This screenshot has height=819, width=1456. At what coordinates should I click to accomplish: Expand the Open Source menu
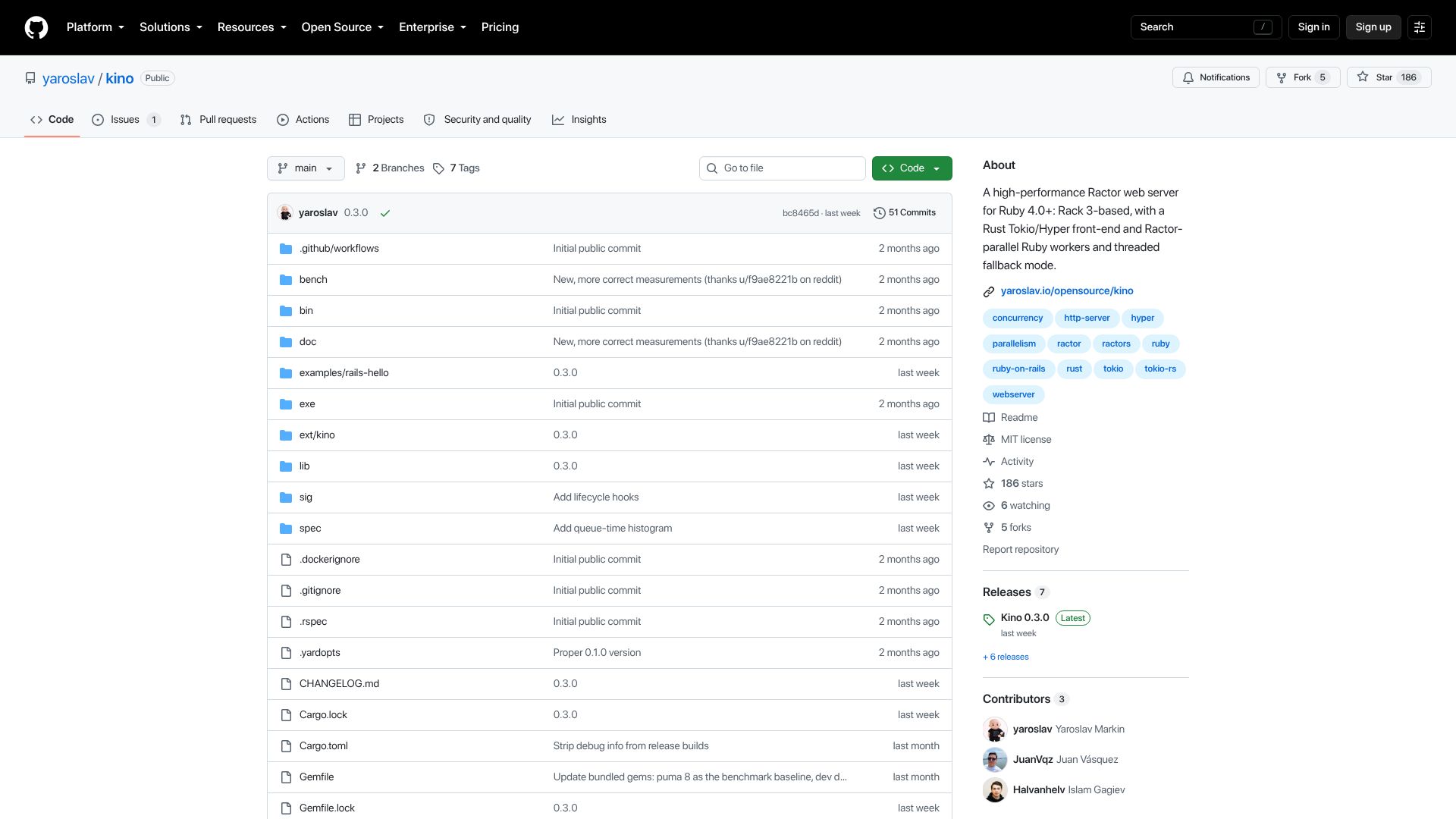tap(343, 27)
